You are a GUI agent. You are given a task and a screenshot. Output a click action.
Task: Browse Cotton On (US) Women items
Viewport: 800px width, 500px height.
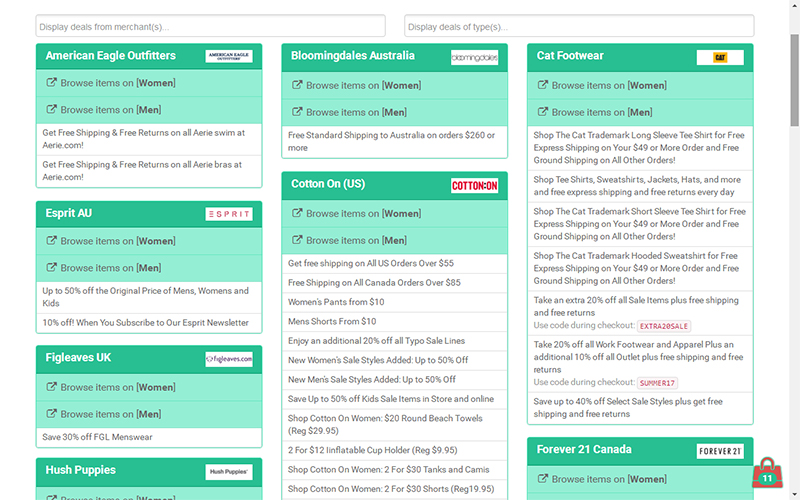(x=394, y=213)
